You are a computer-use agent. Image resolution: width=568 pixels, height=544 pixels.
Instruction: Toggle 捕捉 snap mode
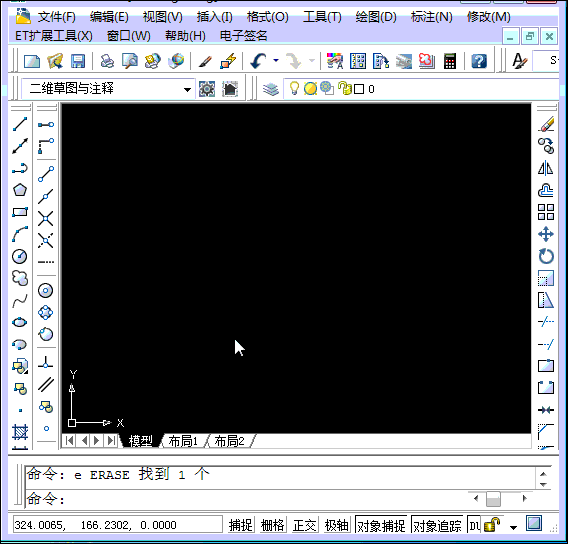coord(241,525)
